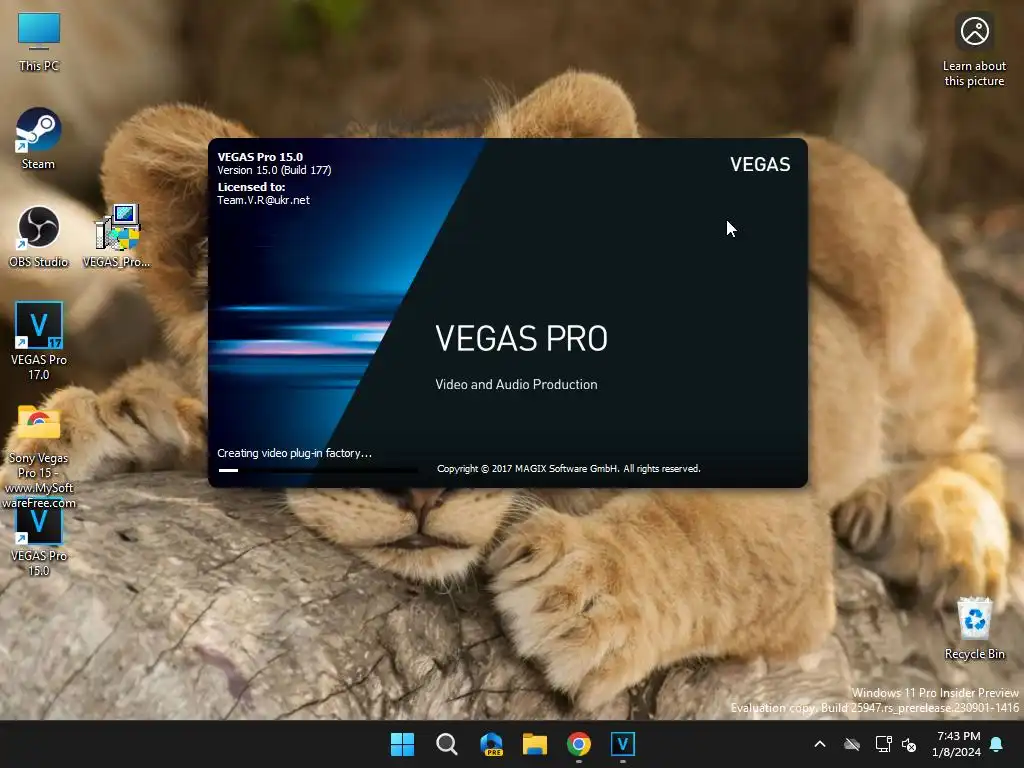1024x768 pixels.
Task: Click VEGAS Pro taskbar button
Action: coord(623,744)
